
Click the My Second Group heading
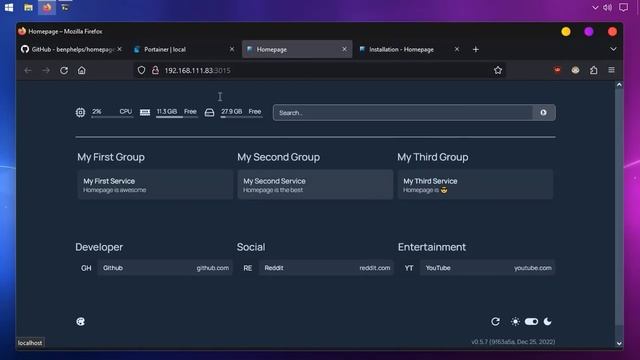point(279,157)
